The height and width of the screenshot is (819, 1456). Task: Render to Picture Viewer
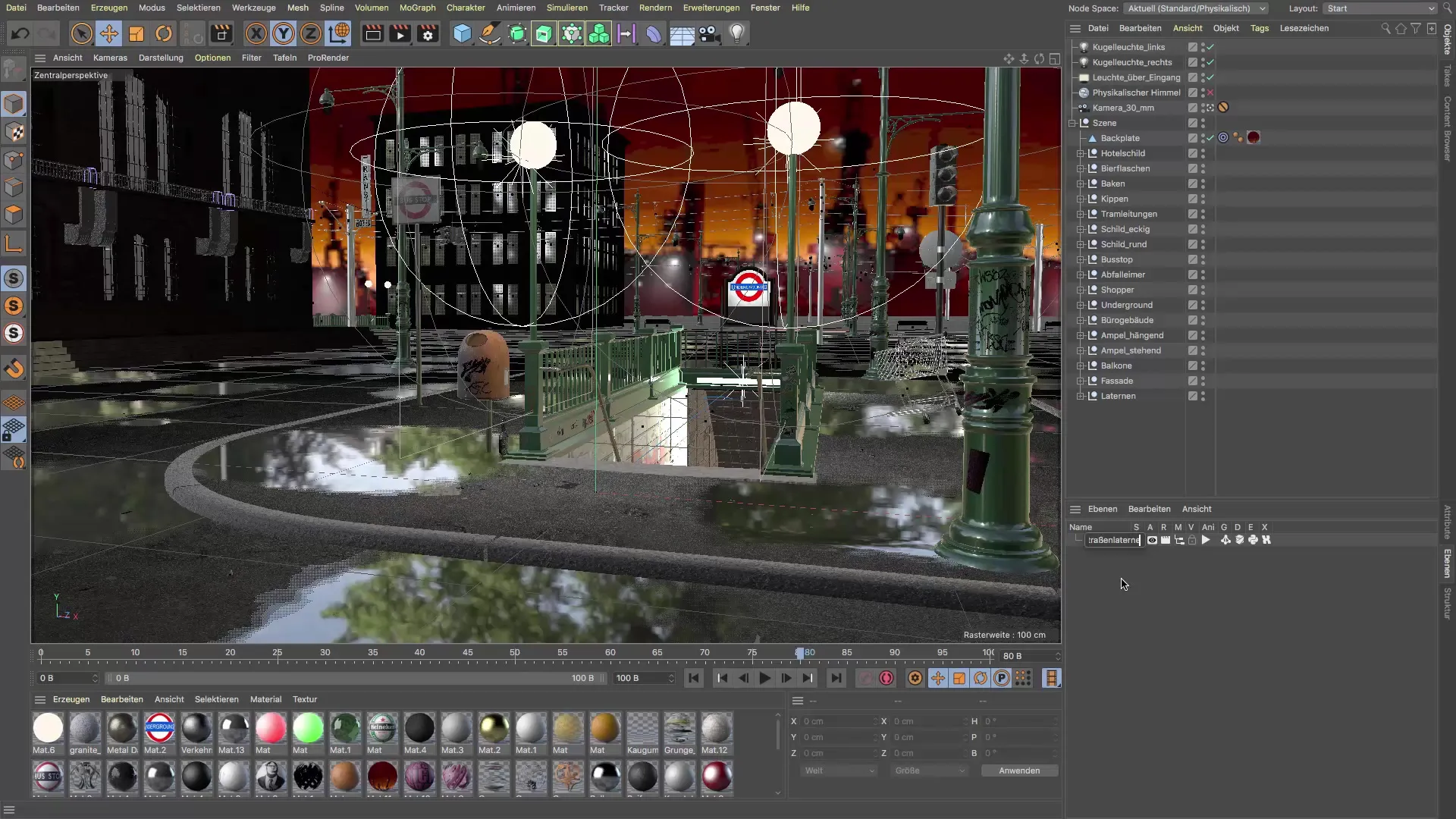(400, 33)
